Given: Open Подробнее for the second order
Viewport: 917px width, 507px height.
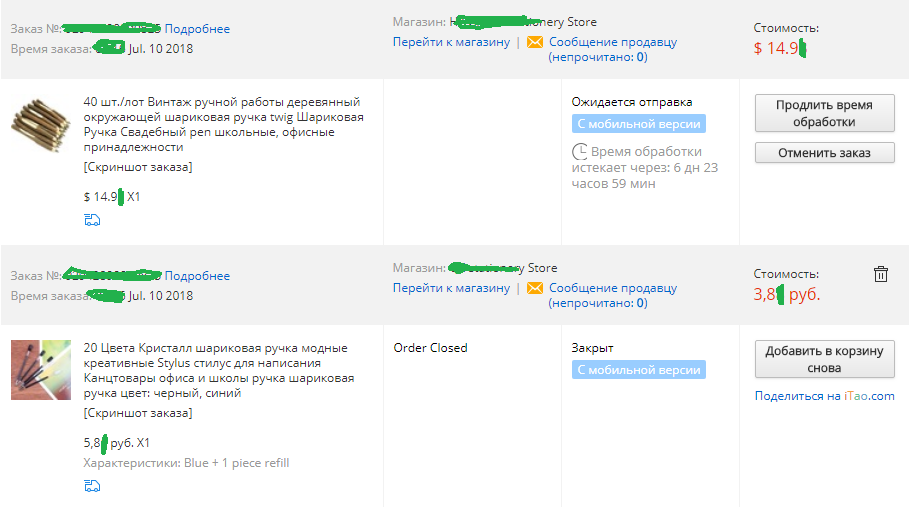Looking at the screenshot, I should pos(197,275).
